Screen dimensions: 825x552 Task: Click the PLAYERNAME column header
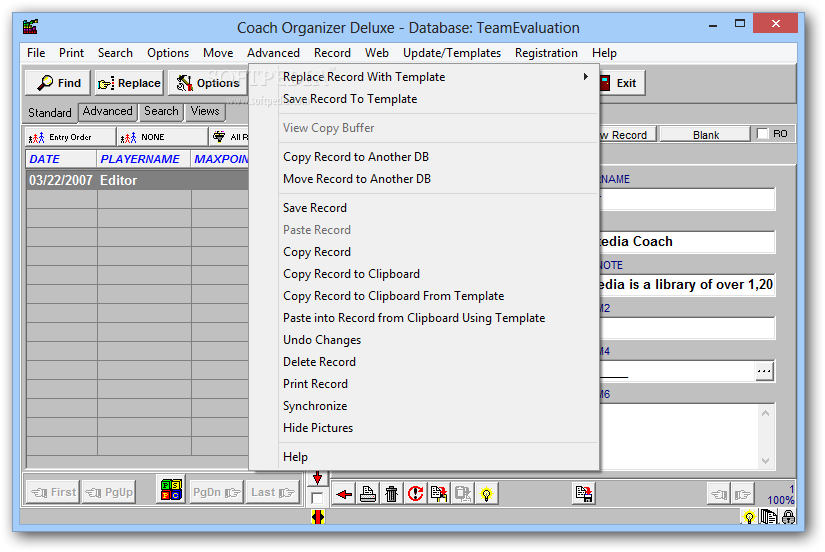[x=144, y=159]
